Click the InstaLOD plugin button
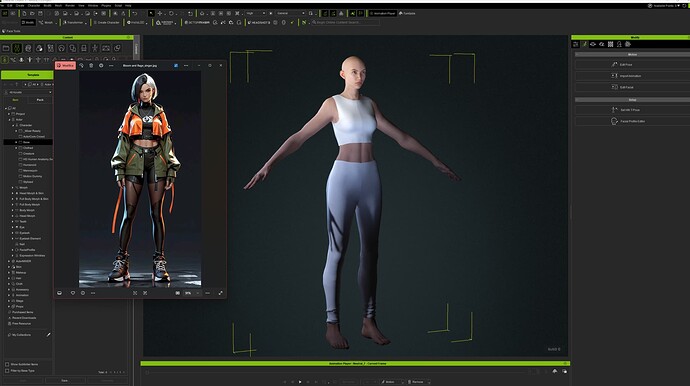This screenshot has width=690, height=386. 136,22
